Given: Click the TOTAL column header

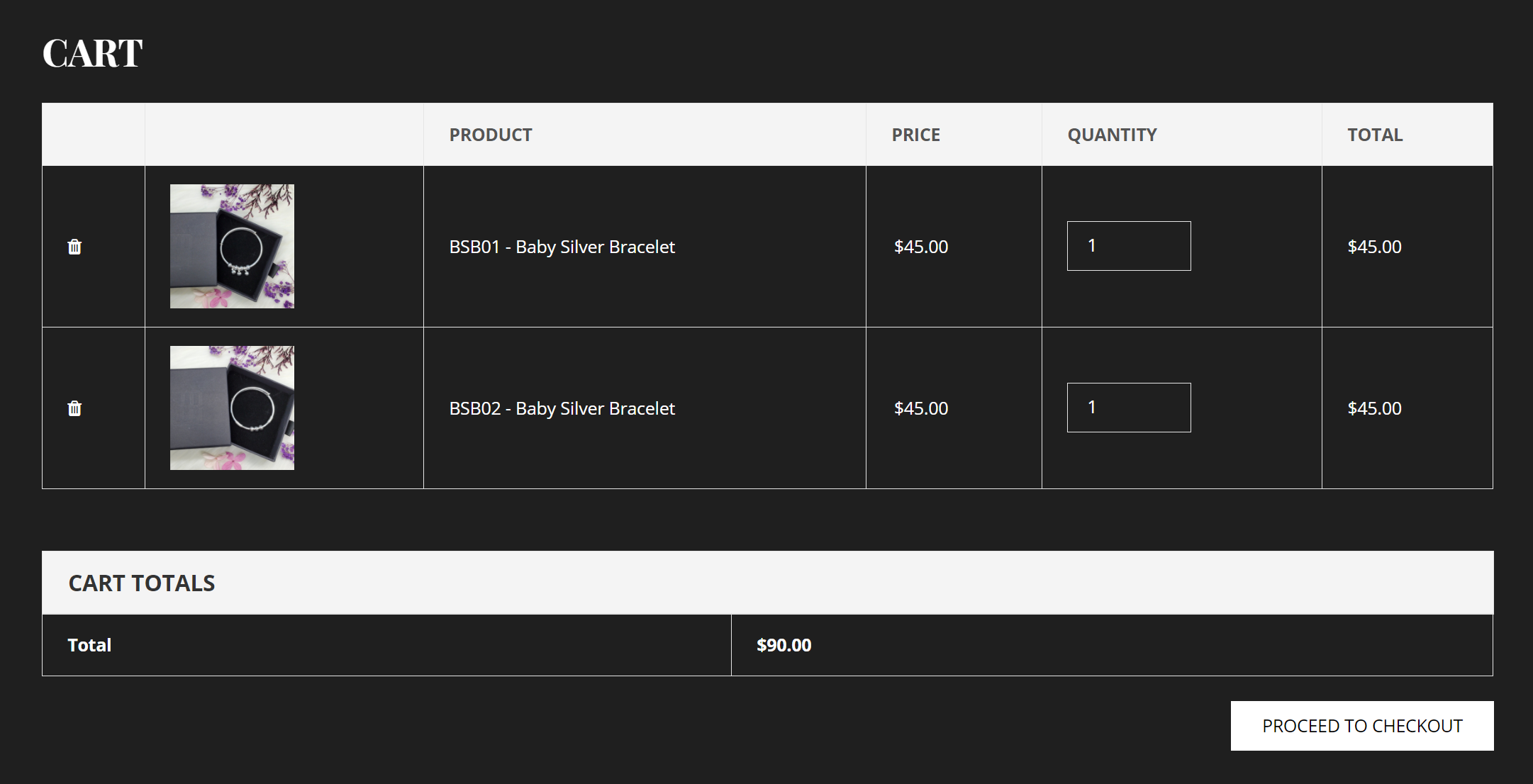Looking at the screenshot, I should (x=1375, y=135).
